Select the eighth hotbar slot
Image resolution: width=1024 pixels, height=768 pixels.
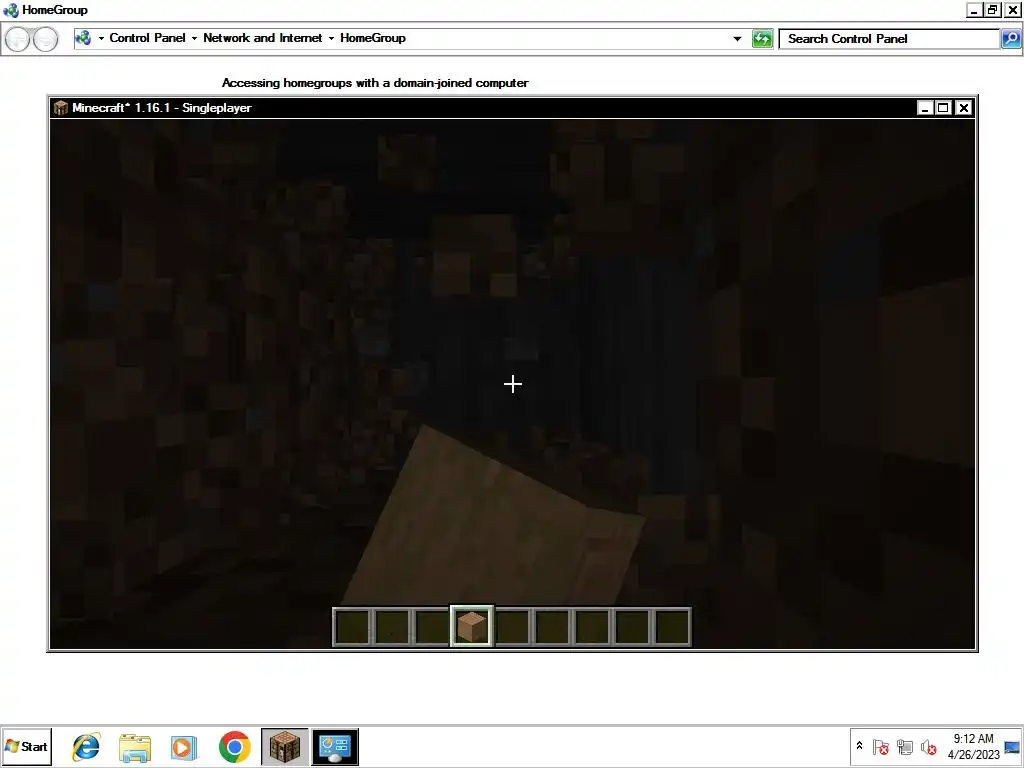coord(632,627)
